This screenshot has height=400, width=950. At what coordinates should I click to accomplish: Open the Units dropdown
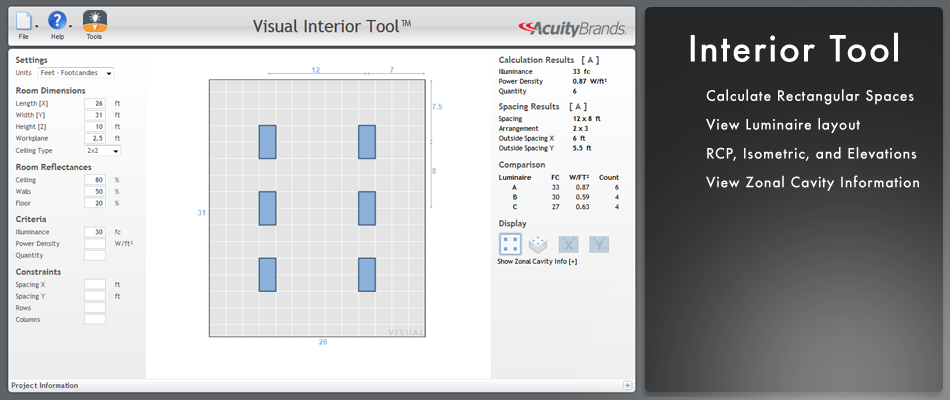click(76, 73)
